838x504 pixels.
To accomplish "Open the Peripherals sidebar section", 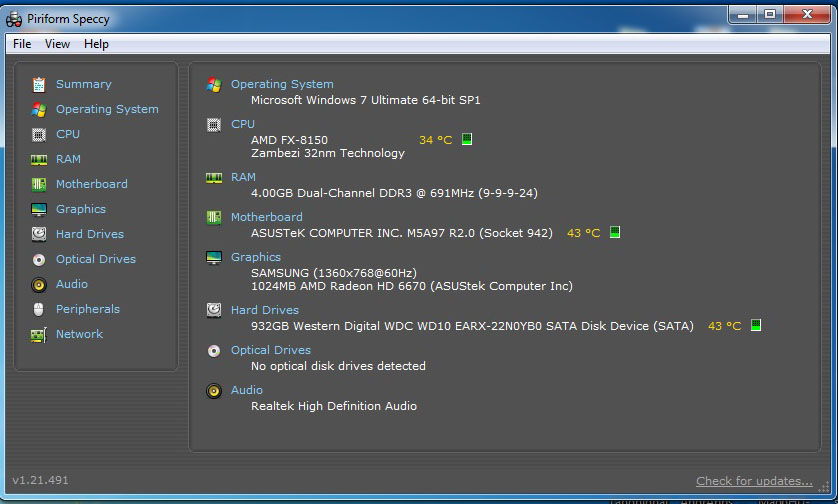I will (x=88, y=309).
